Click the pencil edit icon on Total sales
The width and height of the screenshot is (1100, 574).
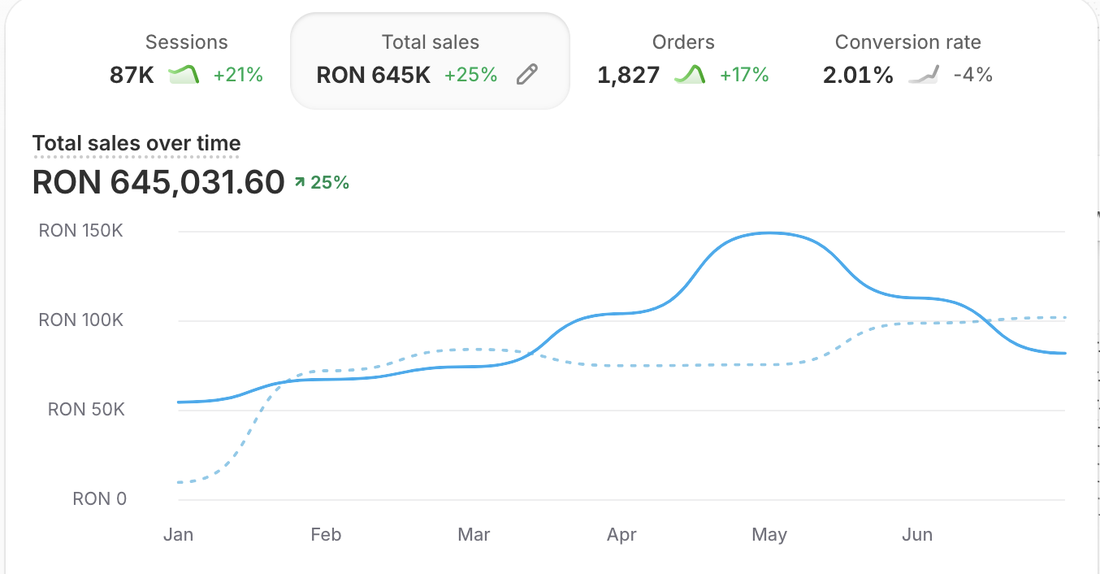(x=527, y=74)
